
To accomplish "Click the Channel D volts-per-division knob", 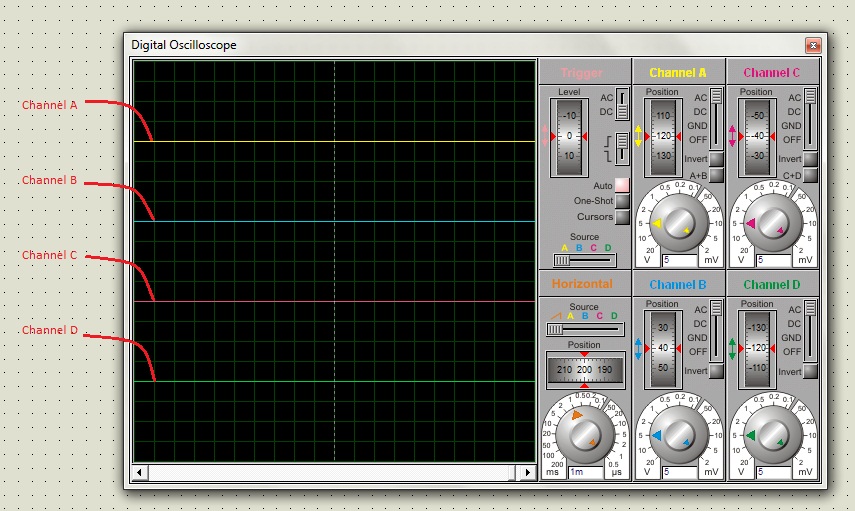I will [771, 436].
